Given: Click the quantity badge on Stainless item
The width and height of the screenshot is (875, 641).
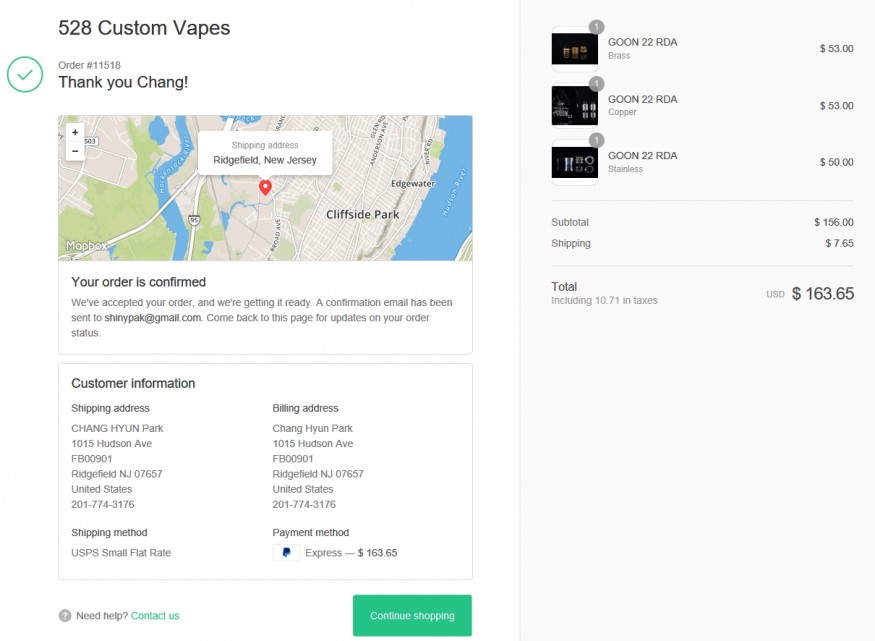Looking at the screenshot, I should (x=596, y=140).
